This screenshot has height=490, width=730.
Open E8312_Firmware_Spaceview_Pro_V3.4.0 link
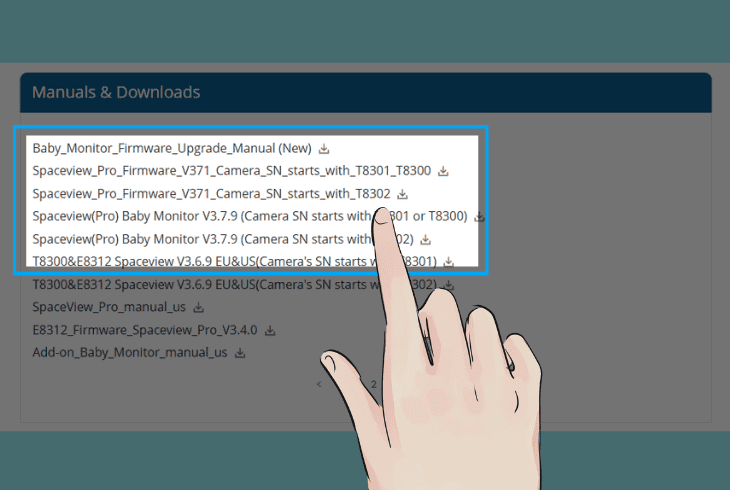145,330
